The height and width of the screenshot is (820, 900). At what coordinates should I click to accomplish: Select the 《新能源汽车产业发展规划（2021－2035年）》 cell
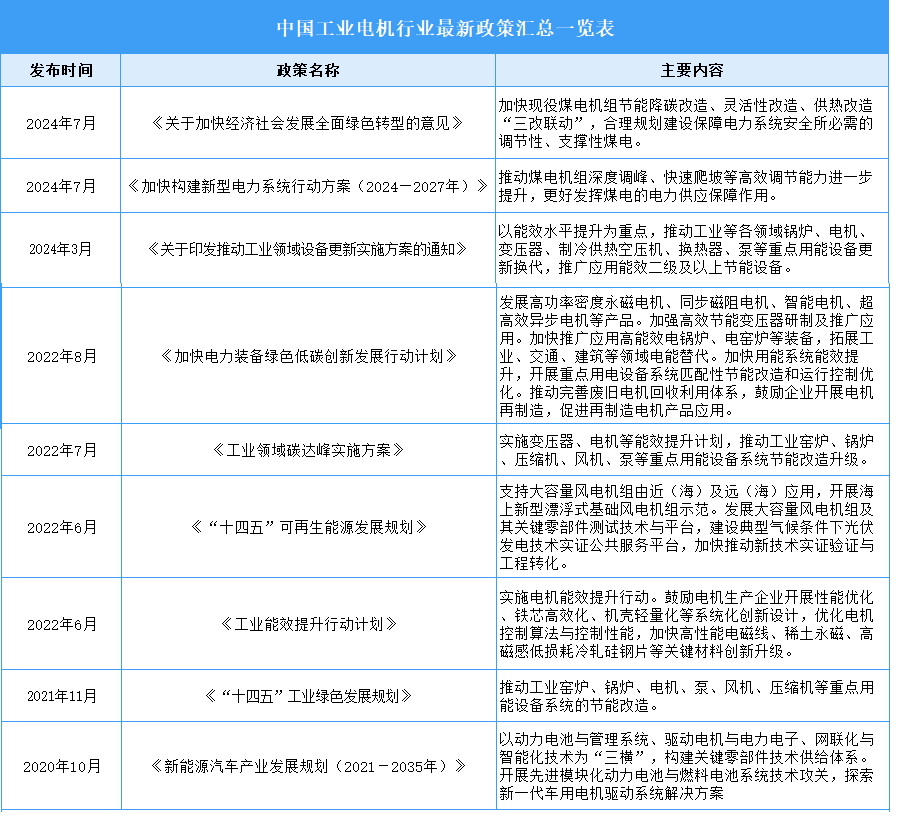point(308,767)
